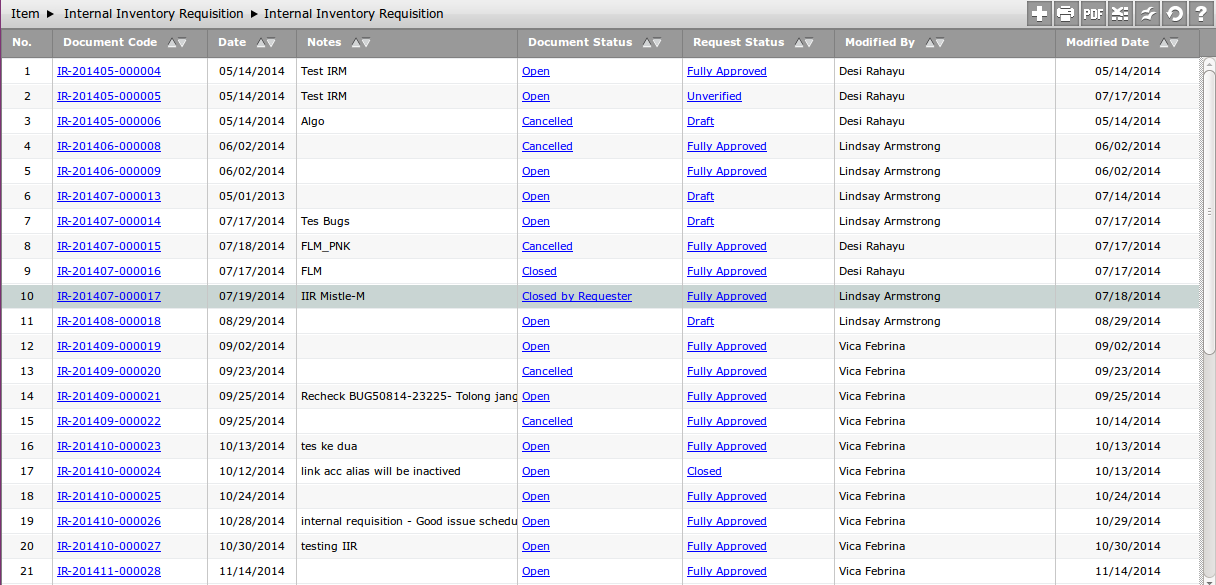Export list to Excel spreadsheet
Viewport: 1216px width, 585px height.
(x=1120, y=13)
